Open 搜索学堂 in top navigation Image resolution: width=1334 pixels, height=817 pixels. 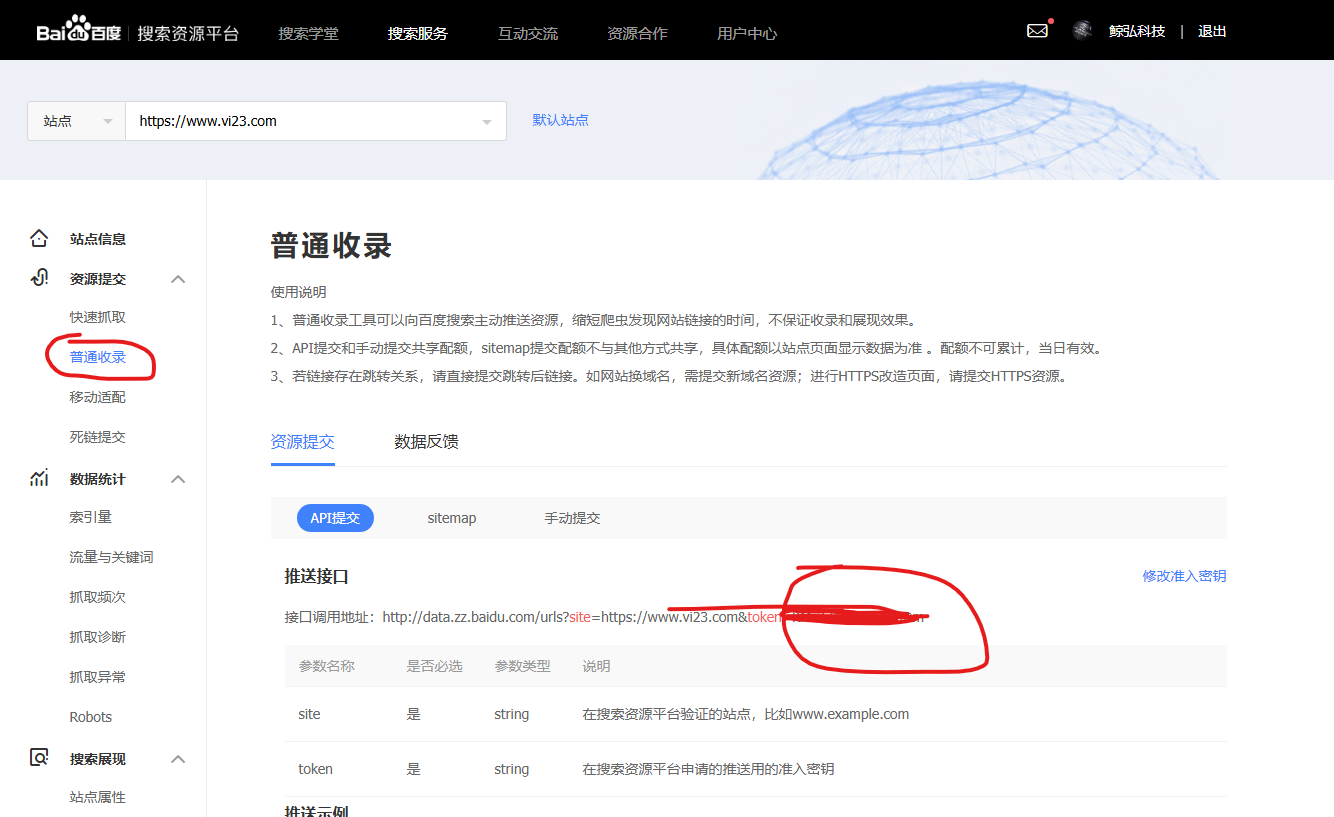pos(308,33)
